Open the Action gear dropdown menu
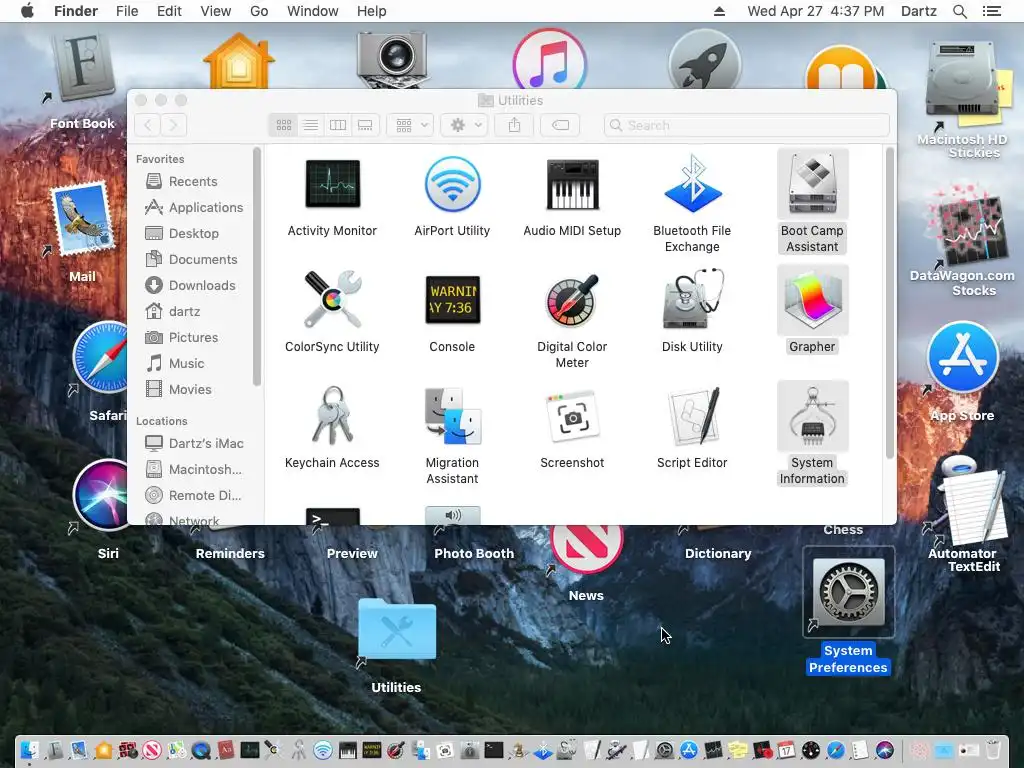The width and height of the screenshot is (1024, 768). coord(464,125)
